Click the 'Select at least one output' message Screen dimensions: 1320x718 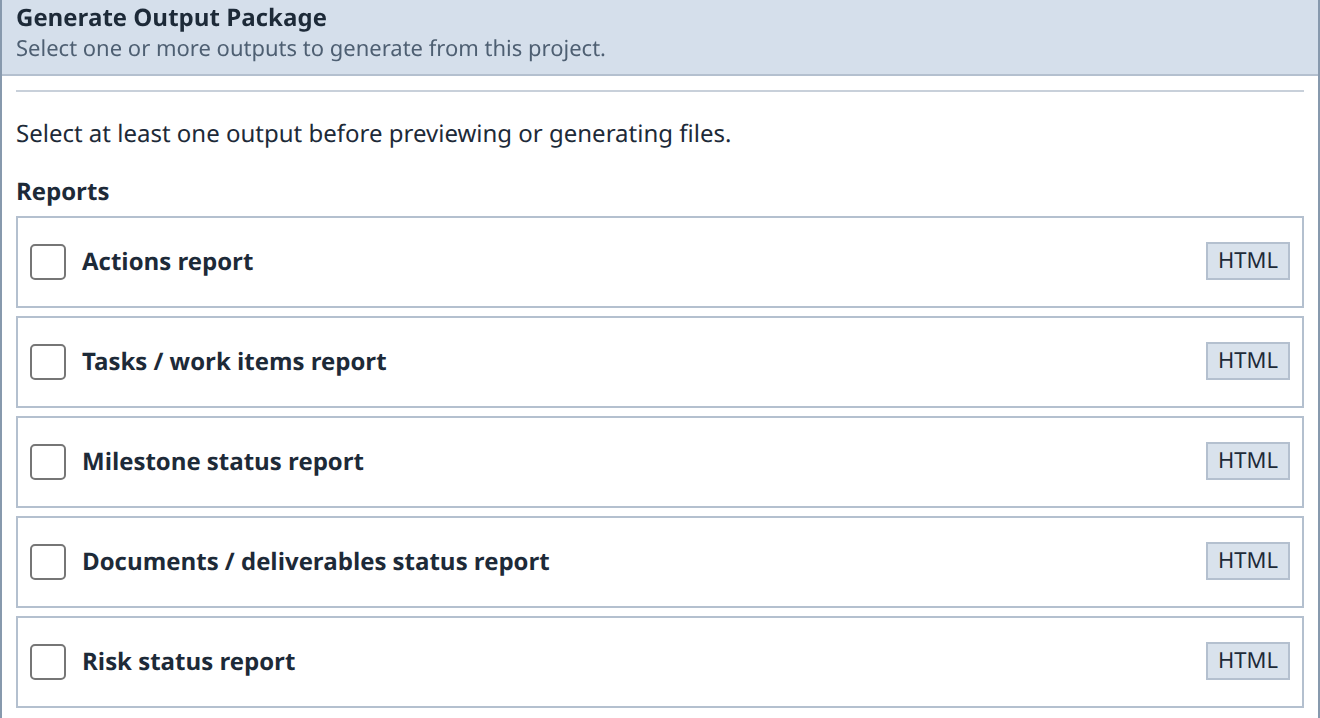coord(374,134)
